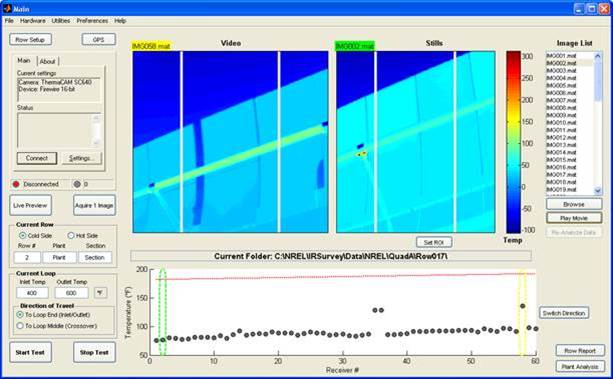Viewport: 613px width, 379px height.
Task: Click the Temp color scale bar
Action: pyautogui.click(x=513, y=142)
